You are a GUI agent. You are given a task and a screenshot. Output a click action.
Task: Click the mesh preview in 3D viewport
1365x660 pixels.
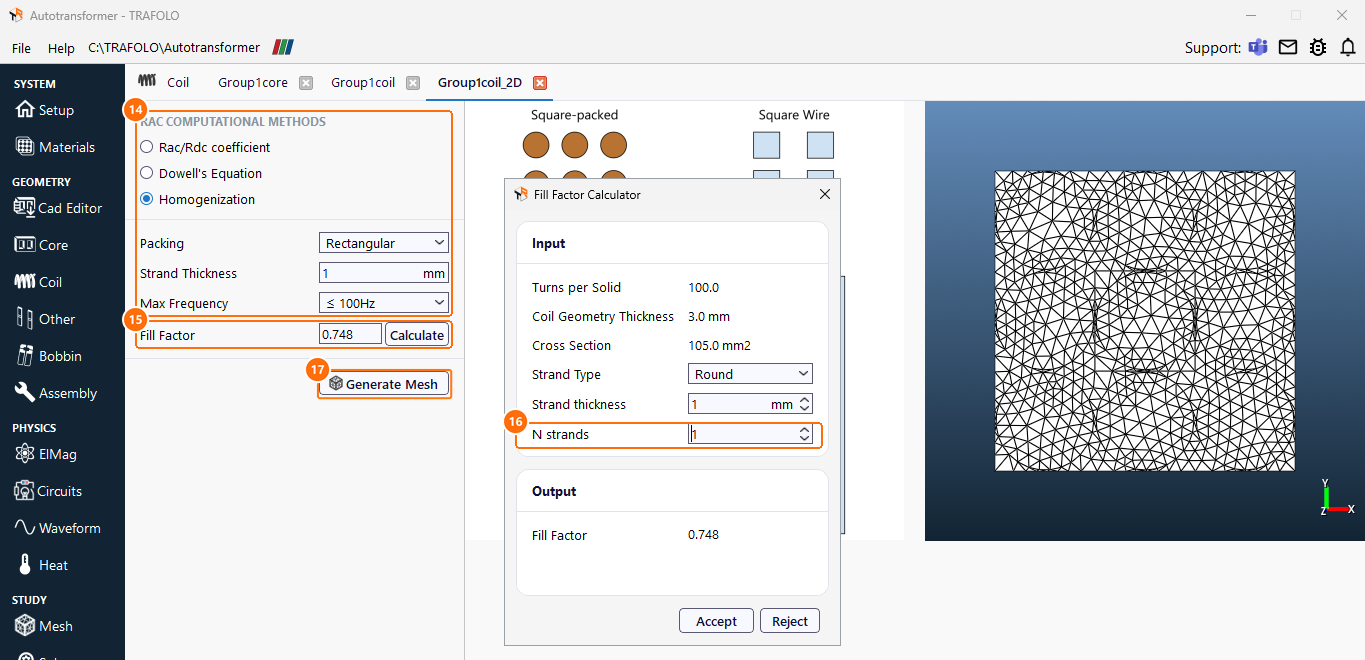1145,320
